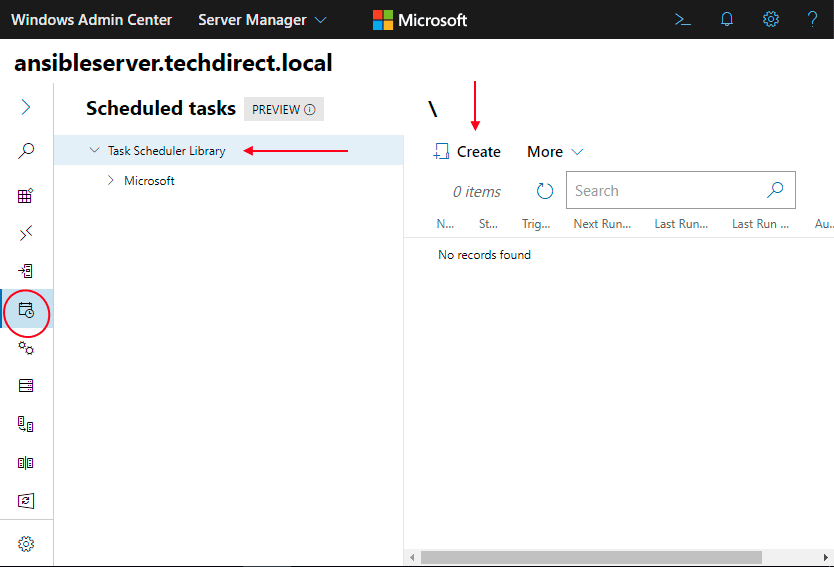Click the Windows Admin Center title link
This screenshot has height=567, width=834.
92,20
